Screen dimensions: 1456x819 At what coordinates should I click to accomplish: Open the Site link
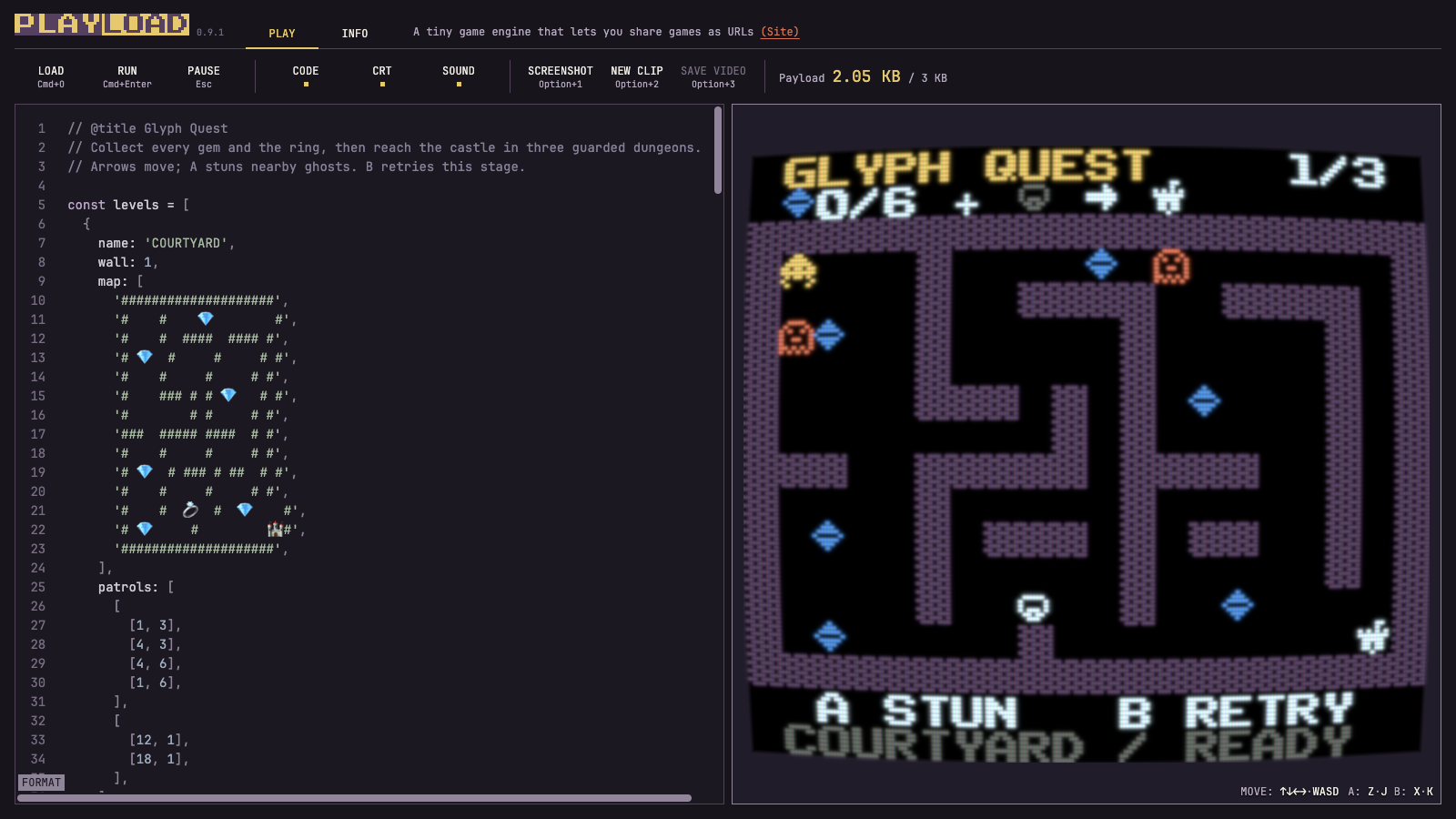tap(780, 32)
